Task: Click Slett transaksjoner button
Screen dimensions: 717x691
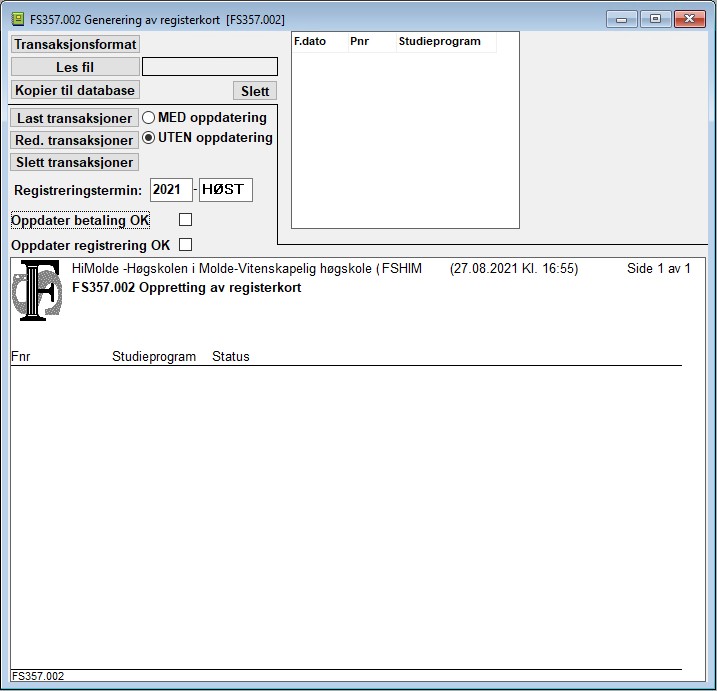Action: pos(74,162)
